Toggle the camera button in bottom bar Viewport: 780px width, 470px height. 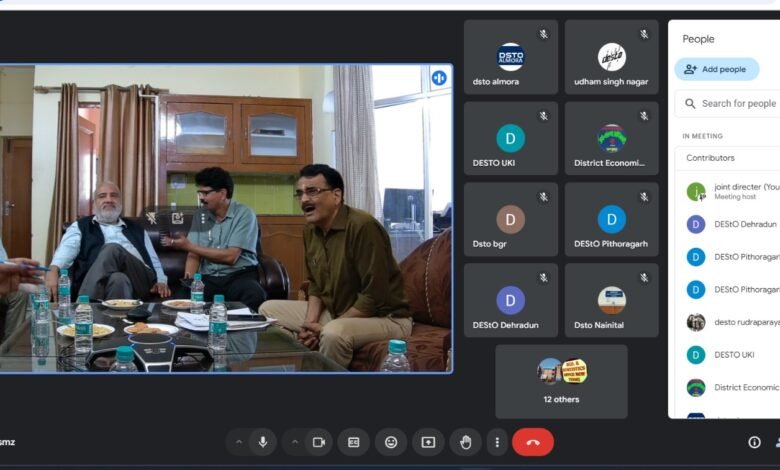[x=319, y=442]
